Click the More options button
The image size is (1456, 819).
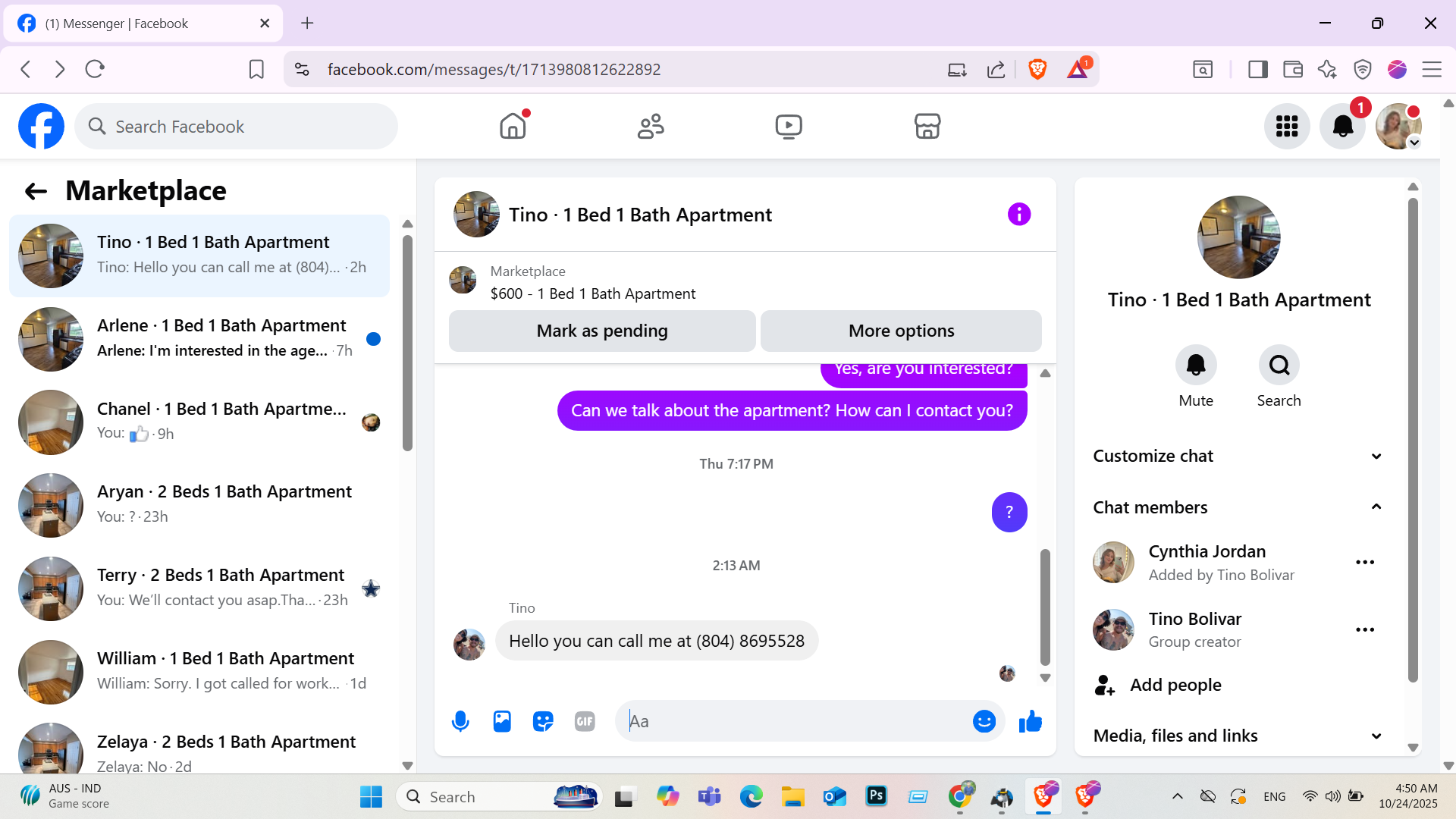pyautogui.click(x=901, y=331)
